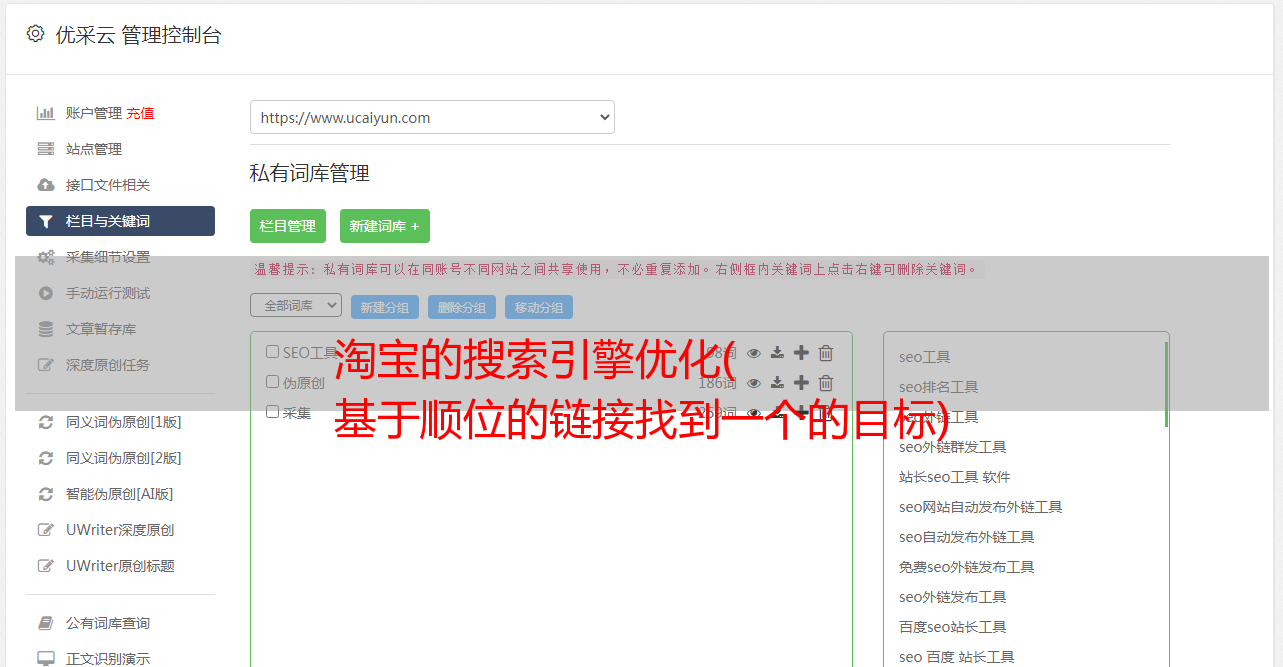Select keyword 'seo自动发布外链工具' in the list

point(967,537)
